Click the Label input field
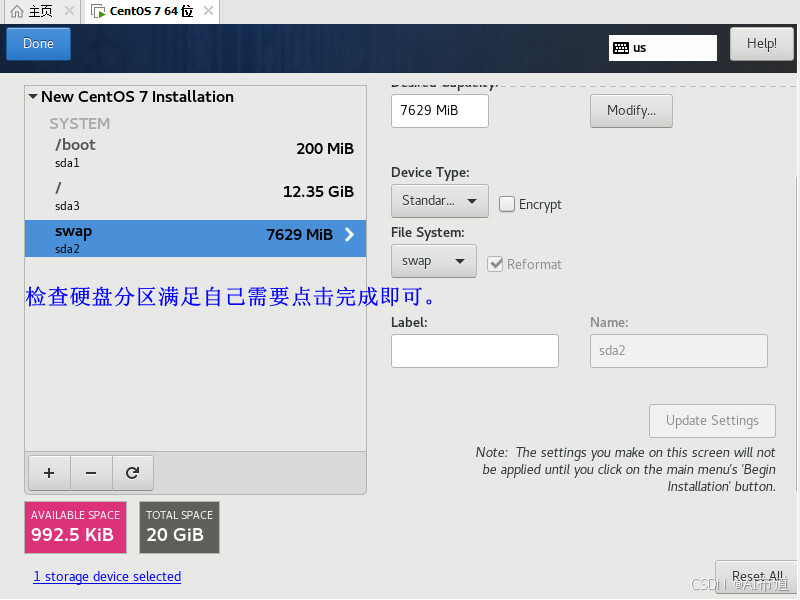Screen dimensions: 800x600 pos(474,351)
